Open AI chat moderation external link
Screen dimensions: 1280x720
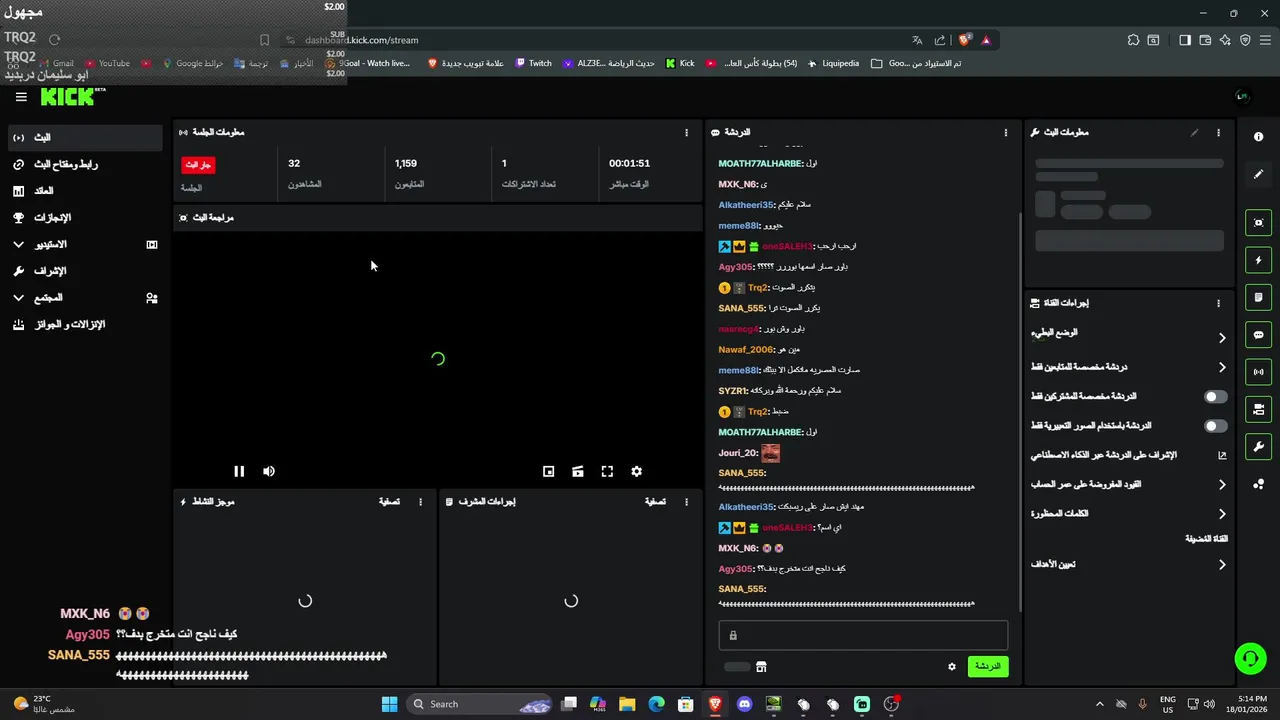point(1222,455)
